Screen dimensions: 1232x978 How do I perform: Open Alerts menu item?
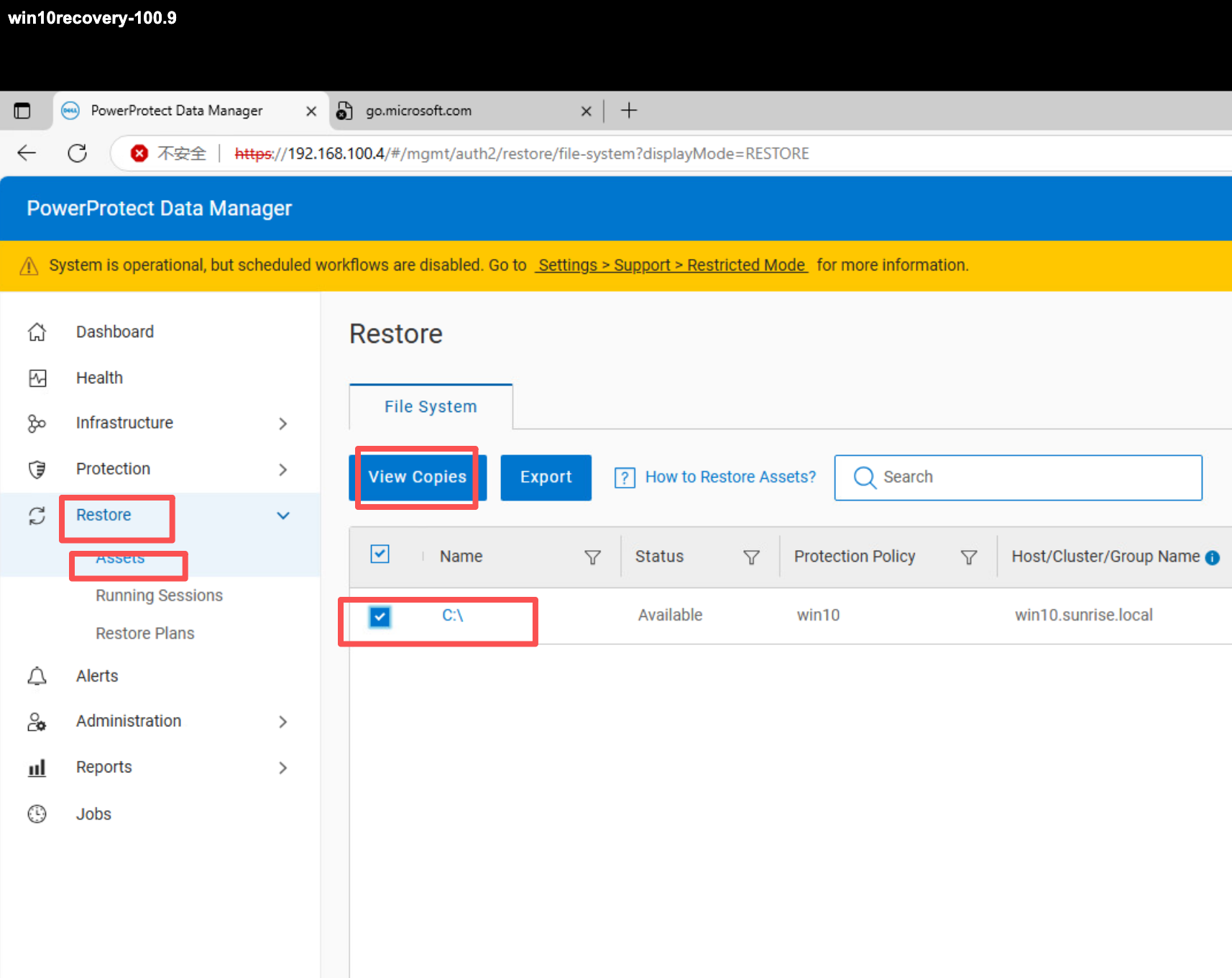point(97,676)
